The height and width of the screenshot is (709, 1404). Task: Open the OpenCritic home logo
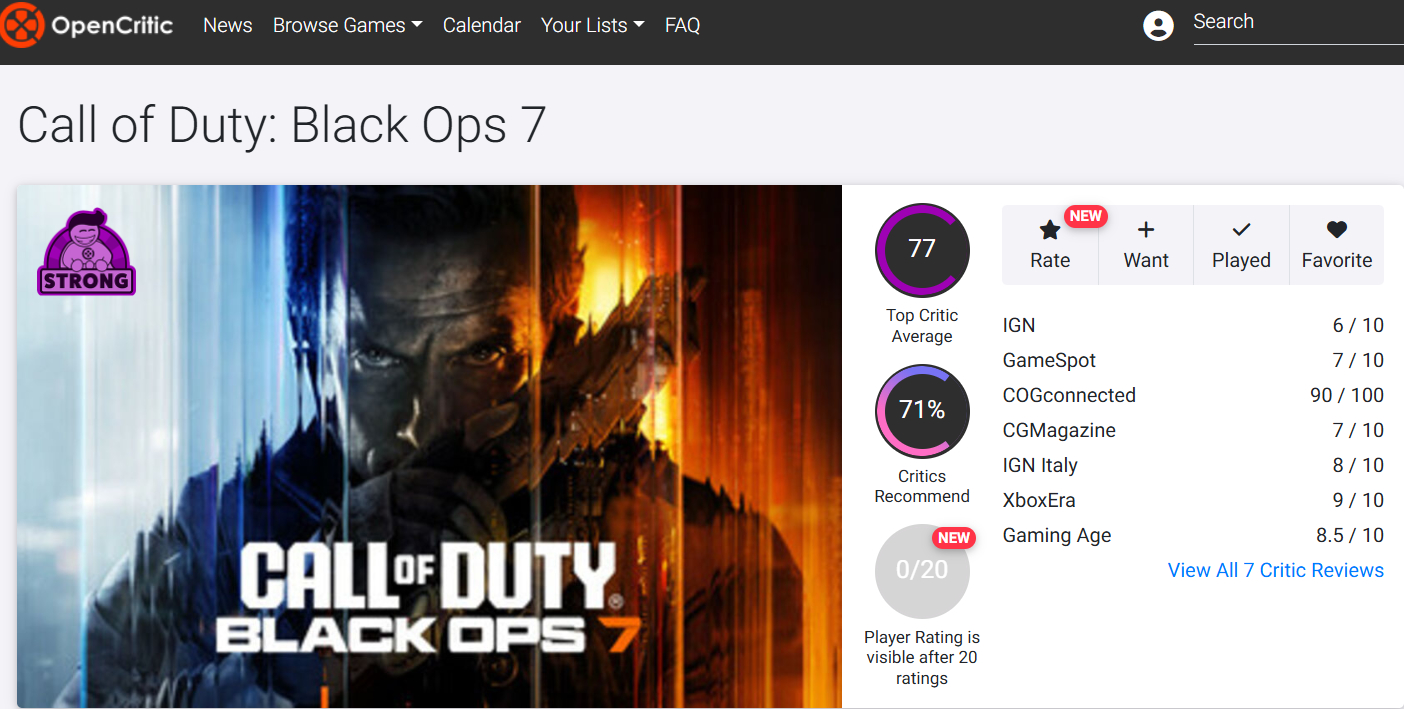coord(87,25)
